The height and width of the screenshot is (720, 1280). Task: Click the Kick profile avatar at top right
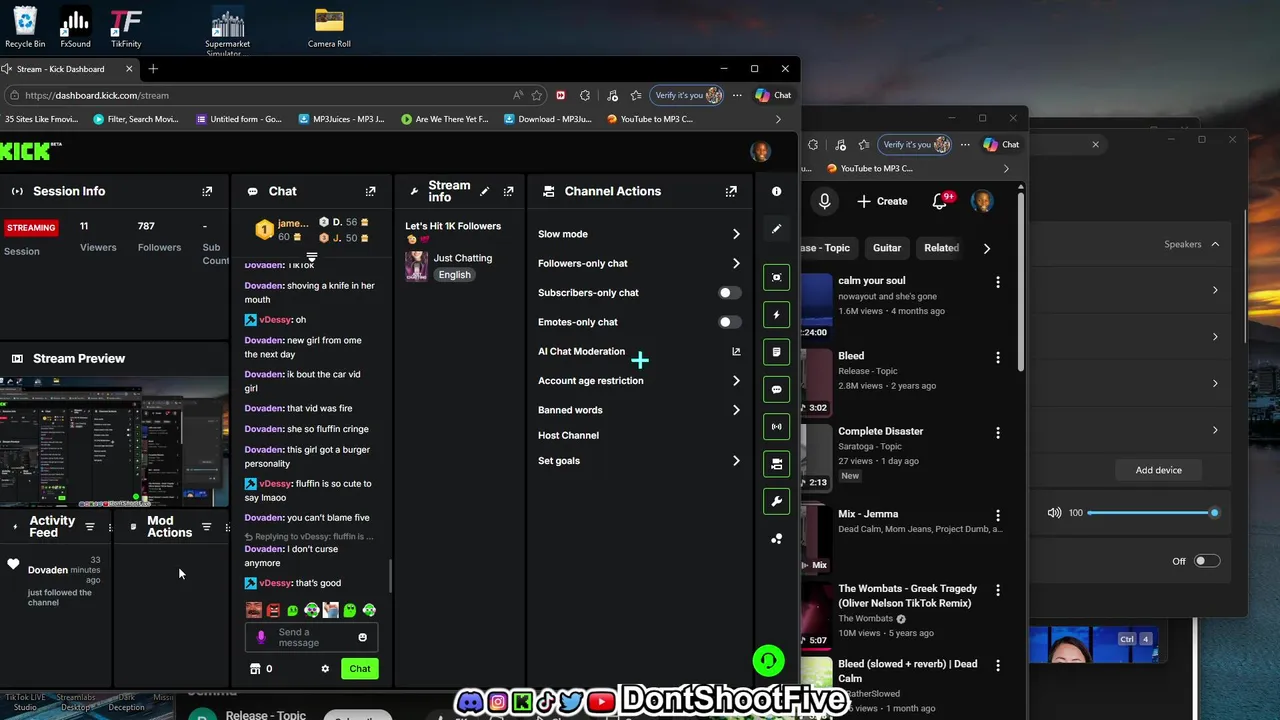click(761, 151)
